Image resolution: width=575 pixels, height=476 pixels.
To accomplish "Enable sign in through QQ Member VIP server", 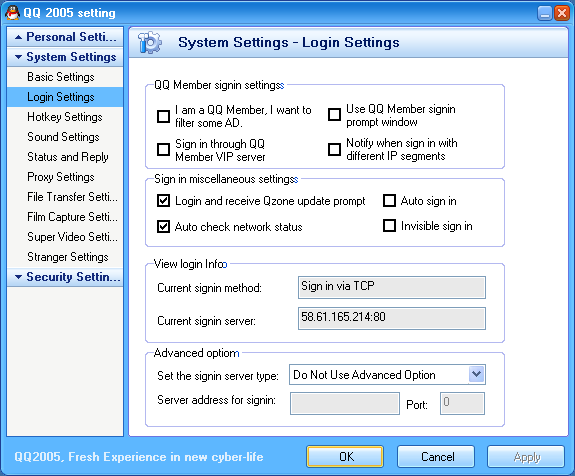I will 163,150.
